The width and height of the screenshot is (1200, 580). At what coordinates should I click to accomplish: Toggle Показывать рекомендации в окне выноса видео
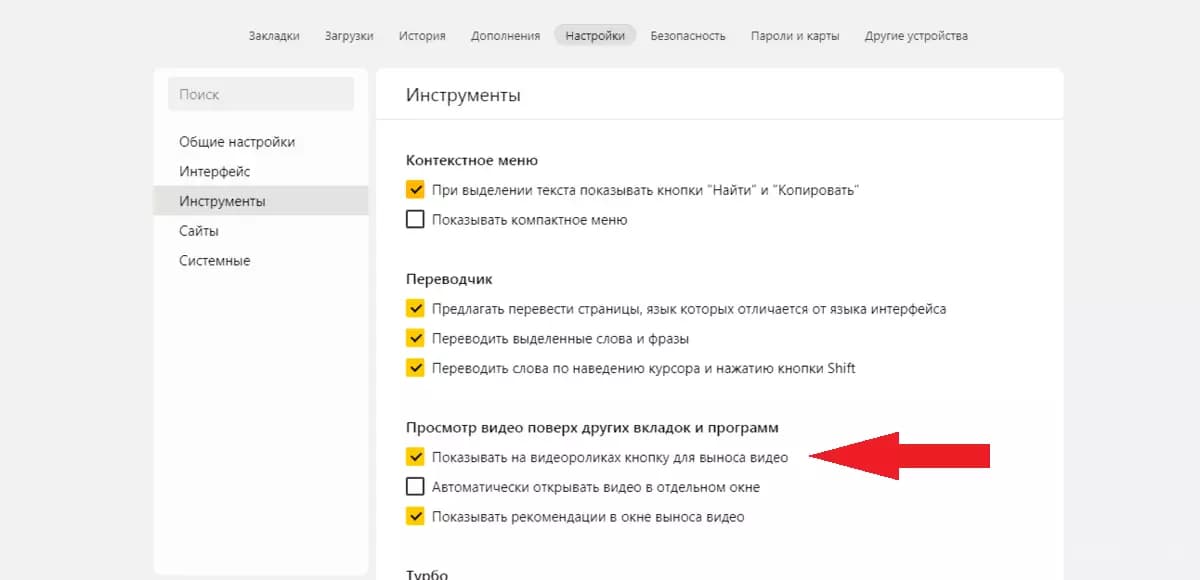416,517
